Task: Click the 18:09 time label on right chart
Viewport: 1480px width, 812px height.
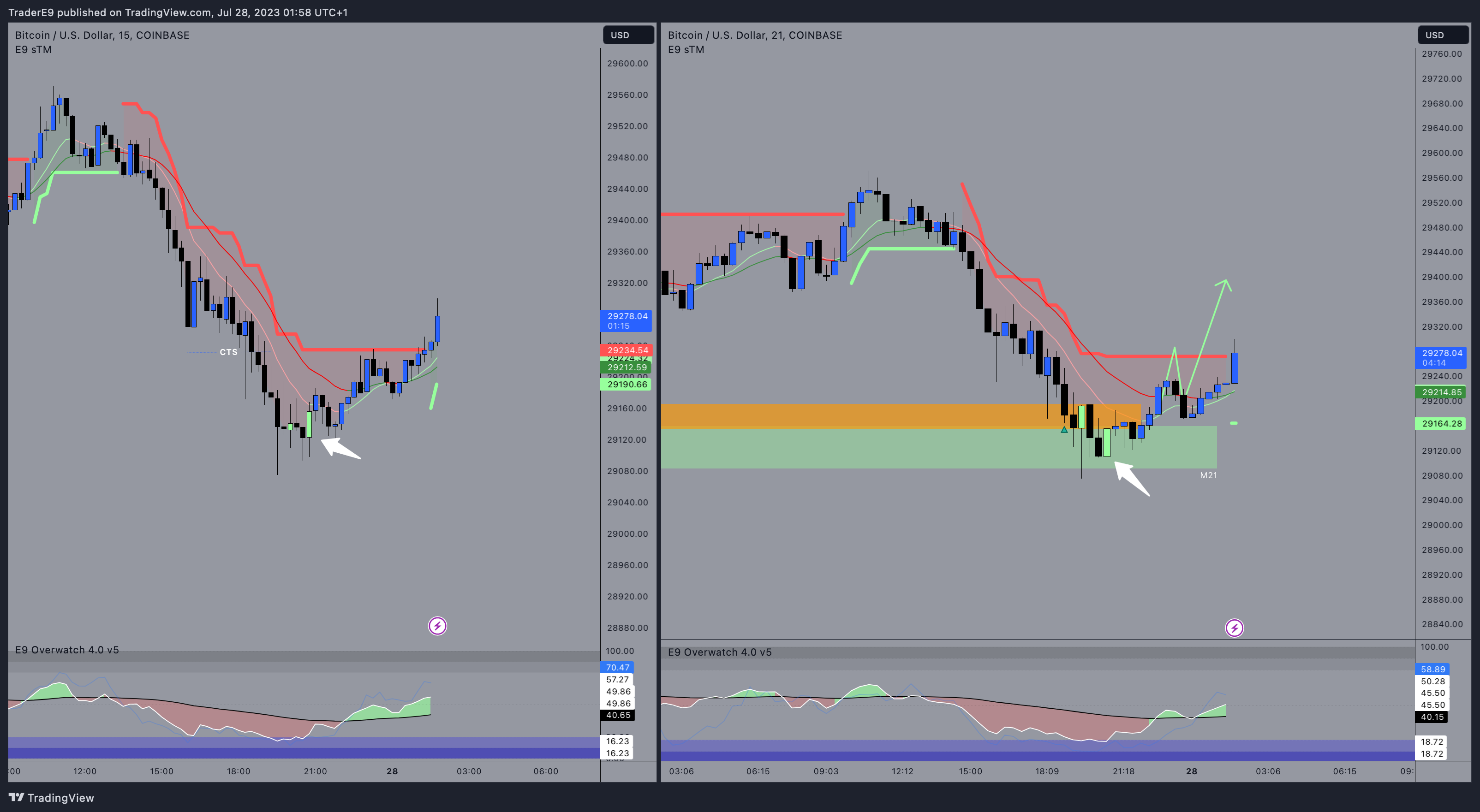Action: click(1047, 771)
